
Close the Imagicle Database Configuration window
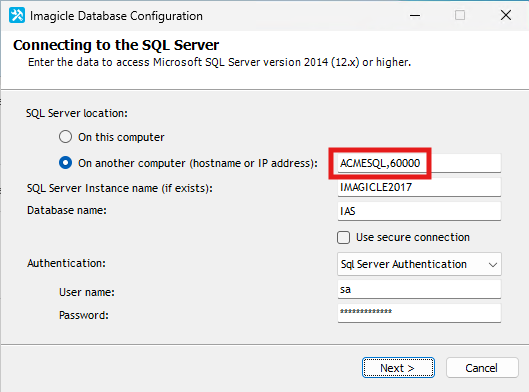click(x=506, y=15)
